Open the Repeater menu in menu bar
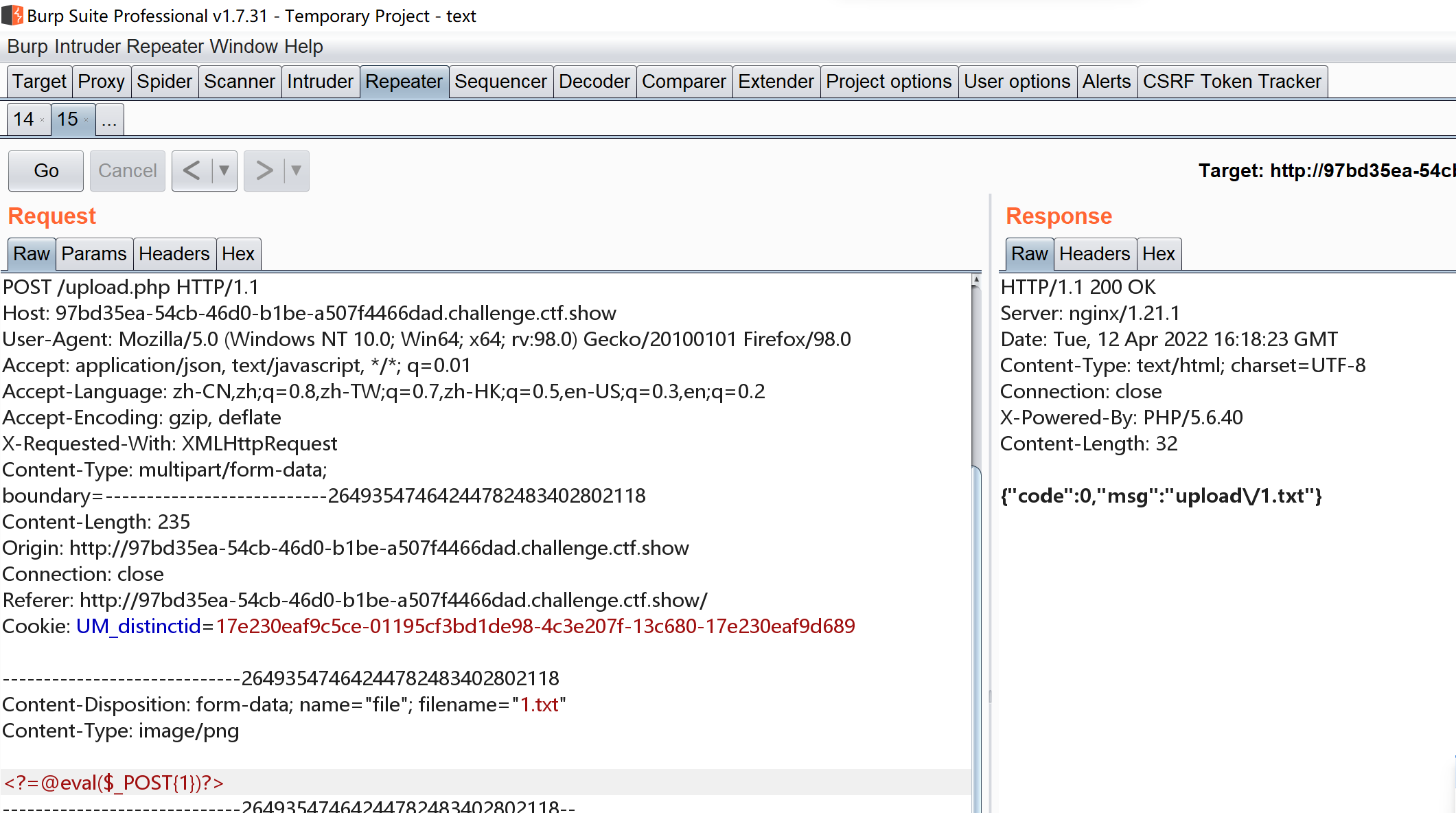 click(165, 47)
